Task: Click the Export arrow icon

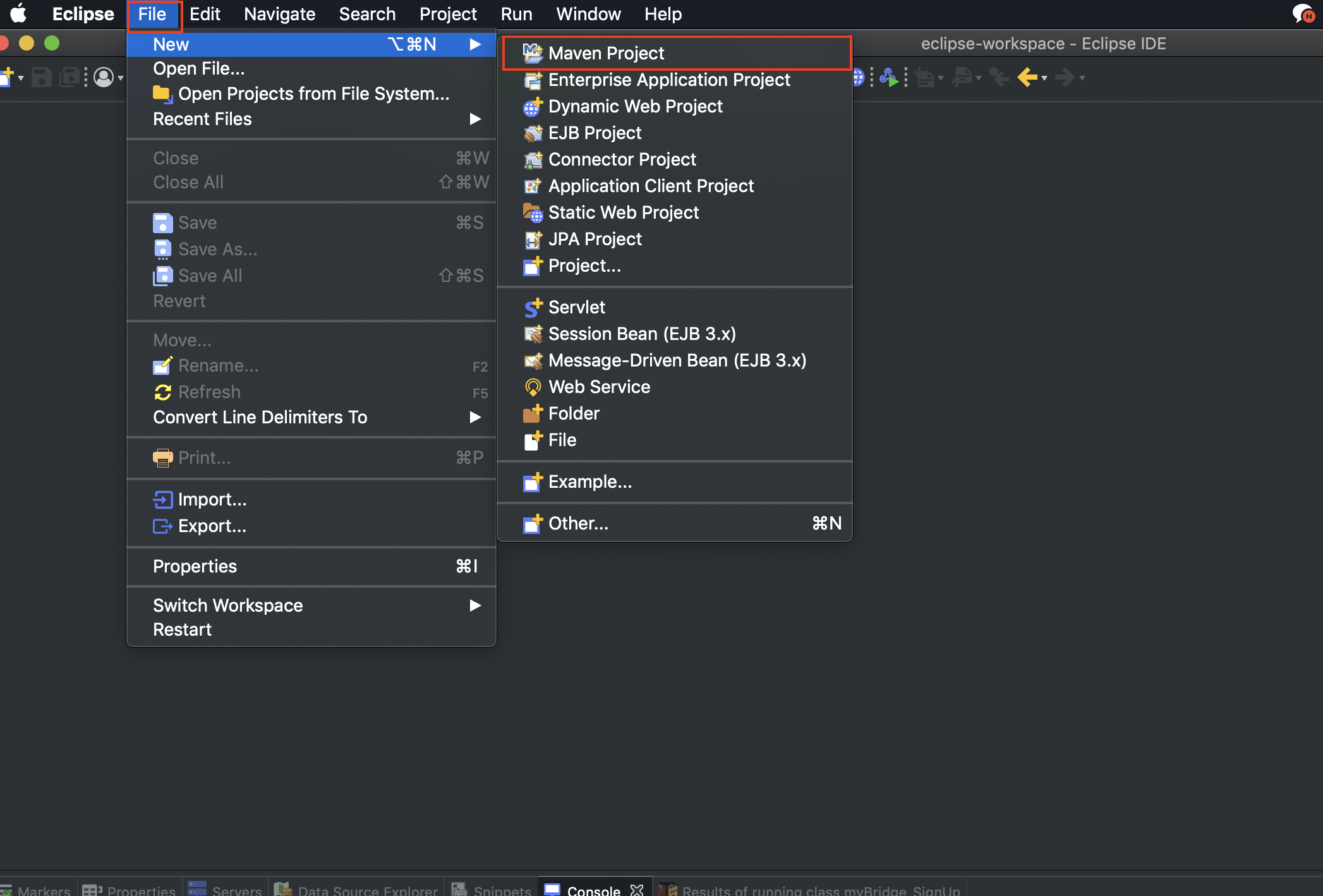Action: [162, 526]
